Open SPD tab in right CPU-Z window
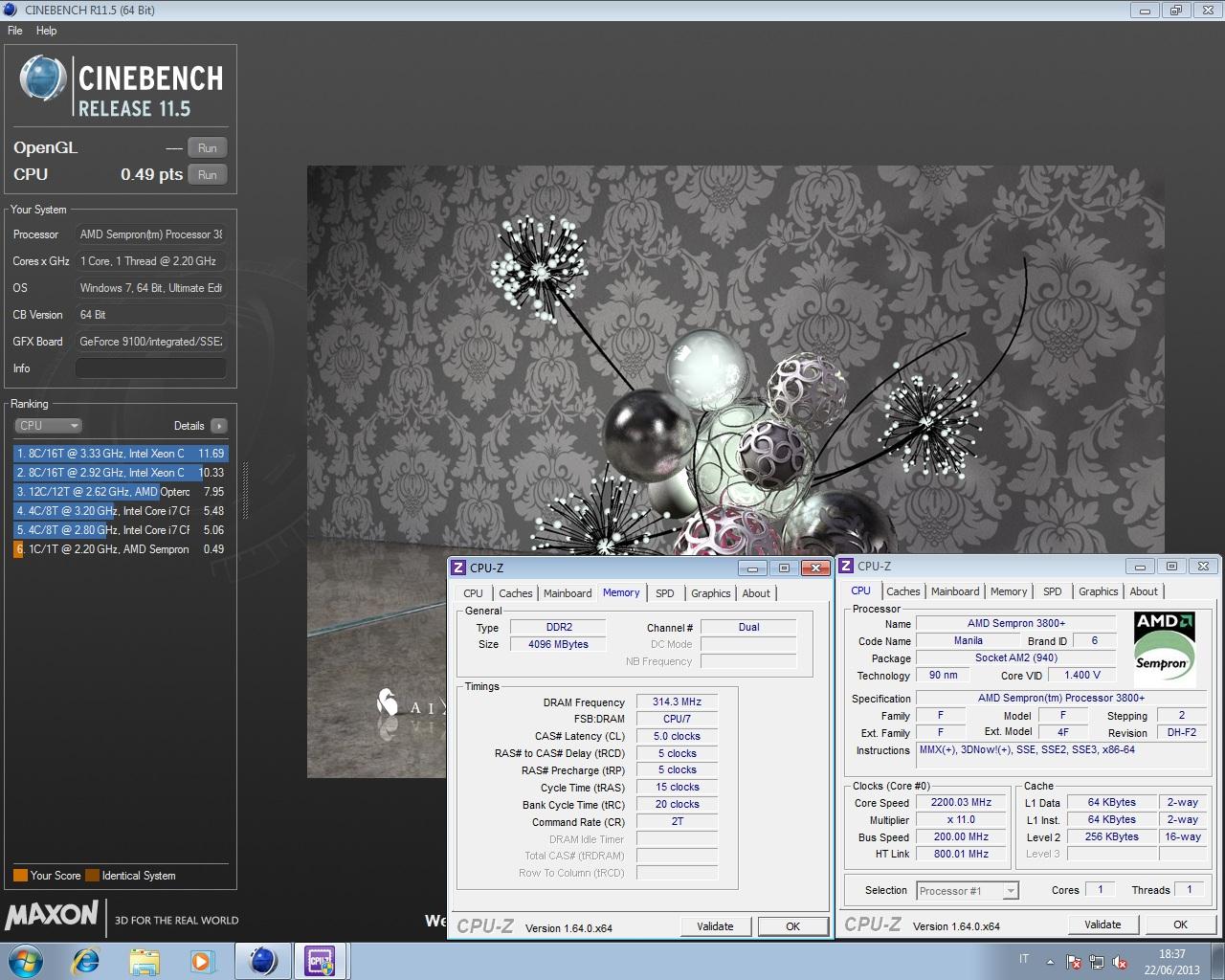 point(1053,591)
